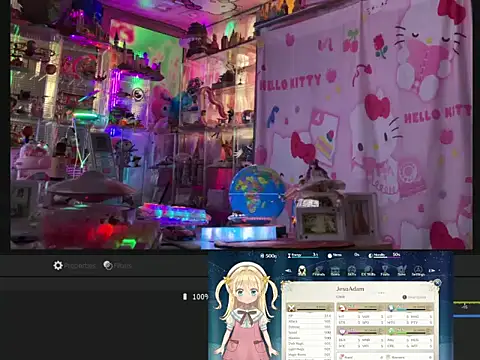Open the game Settings icon
This screenshot has height=360, width=480.
click(x=418, y=271)
